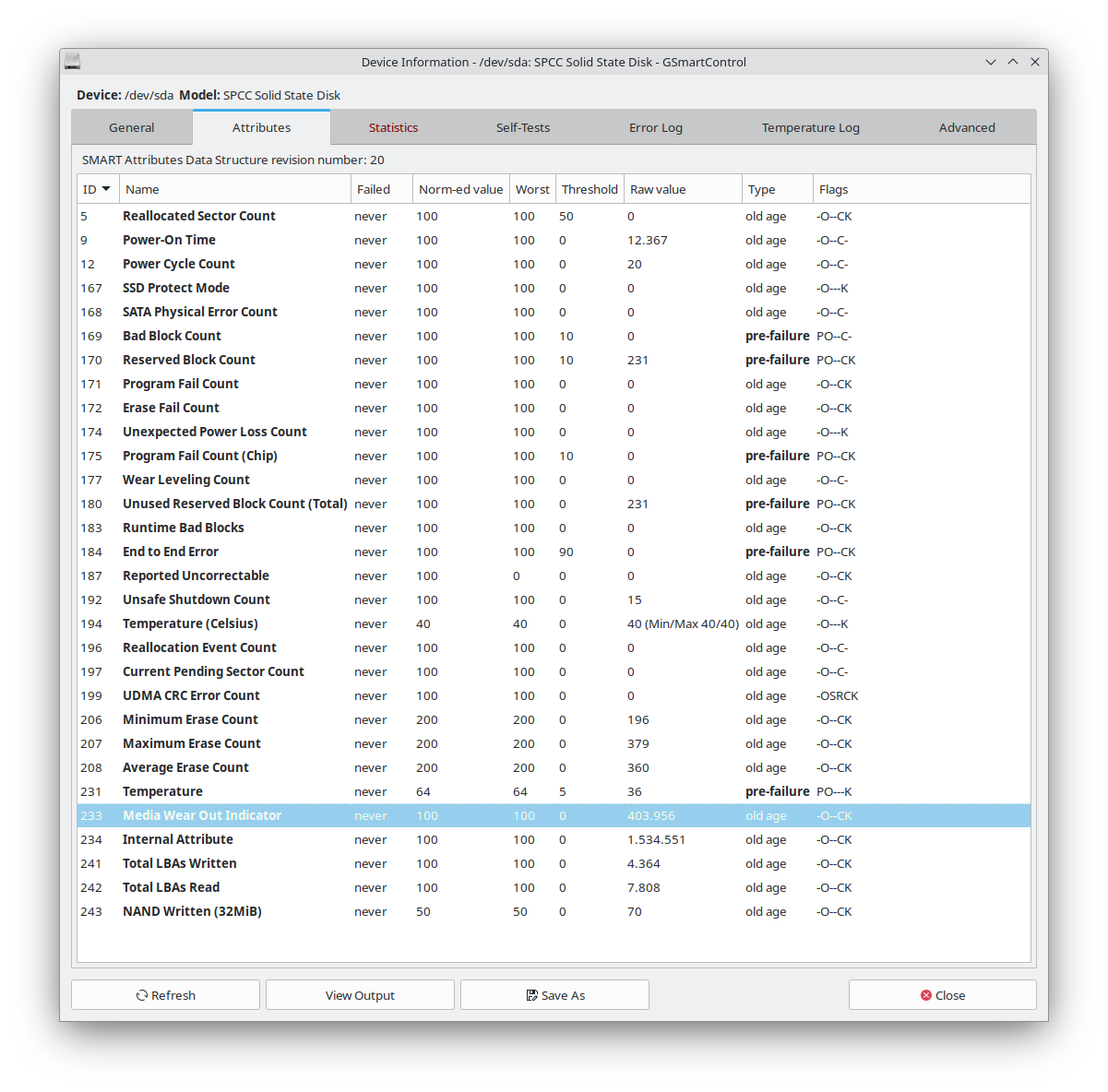Open the Advanced tab

pyautogui.click(x=967, y=128)
